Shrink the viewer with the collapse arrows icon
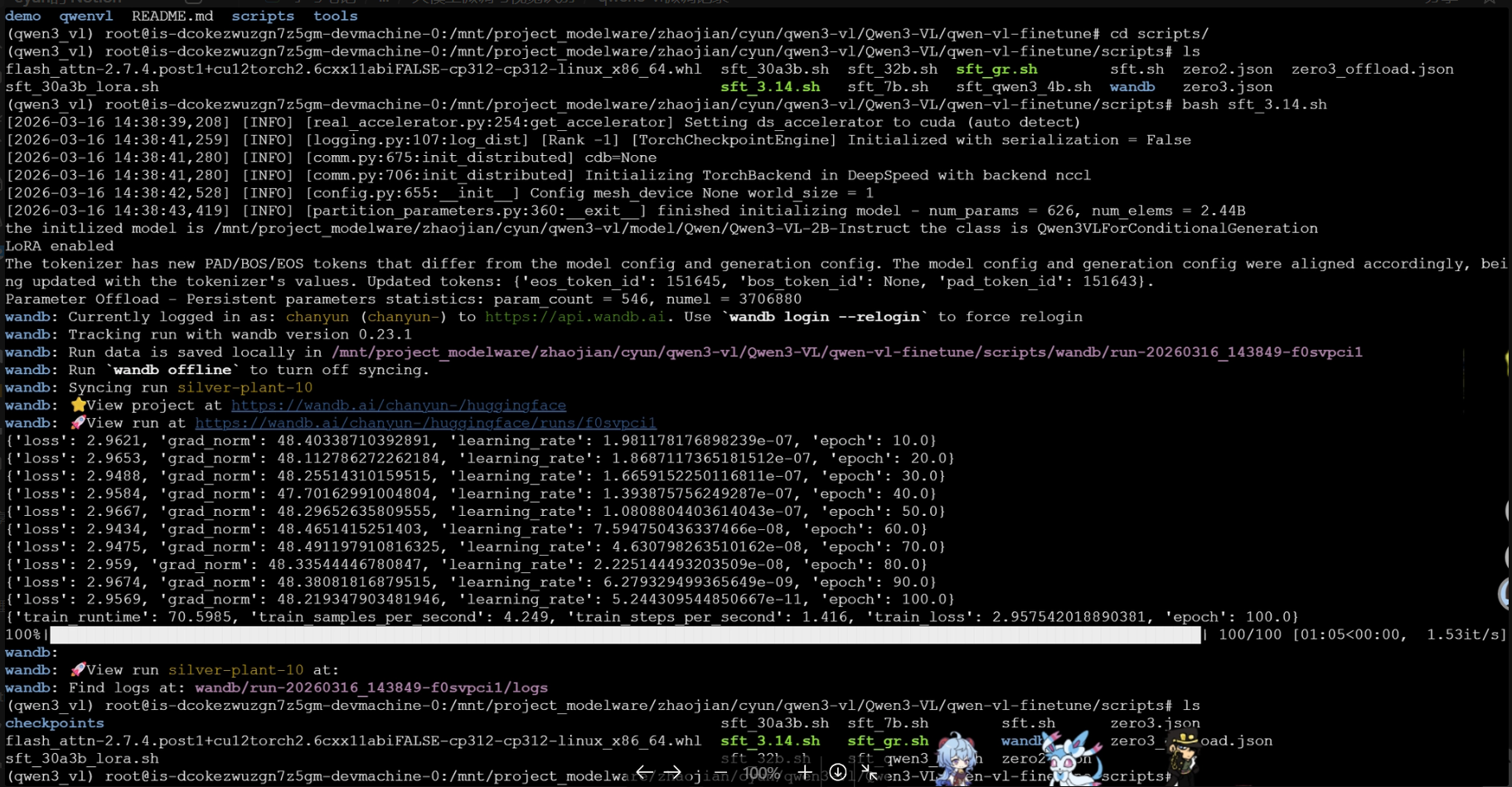Screen dimensions: 1512x787 pyautogui.click(x=868, y=772)
